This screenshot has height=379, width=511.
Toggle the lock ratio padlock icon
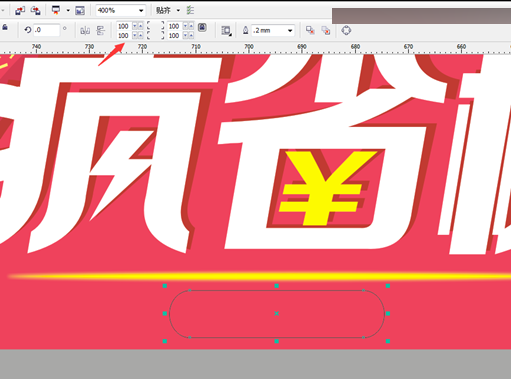pos(5,28)
